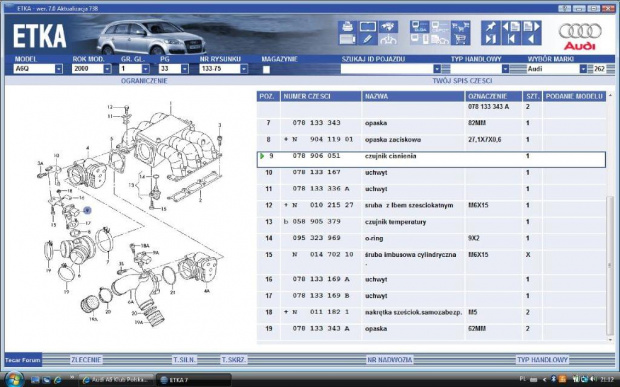Toggle the MAGAZYNIE checkbox
The width and height of the screenshot is (620, 387).
[266, 70]
